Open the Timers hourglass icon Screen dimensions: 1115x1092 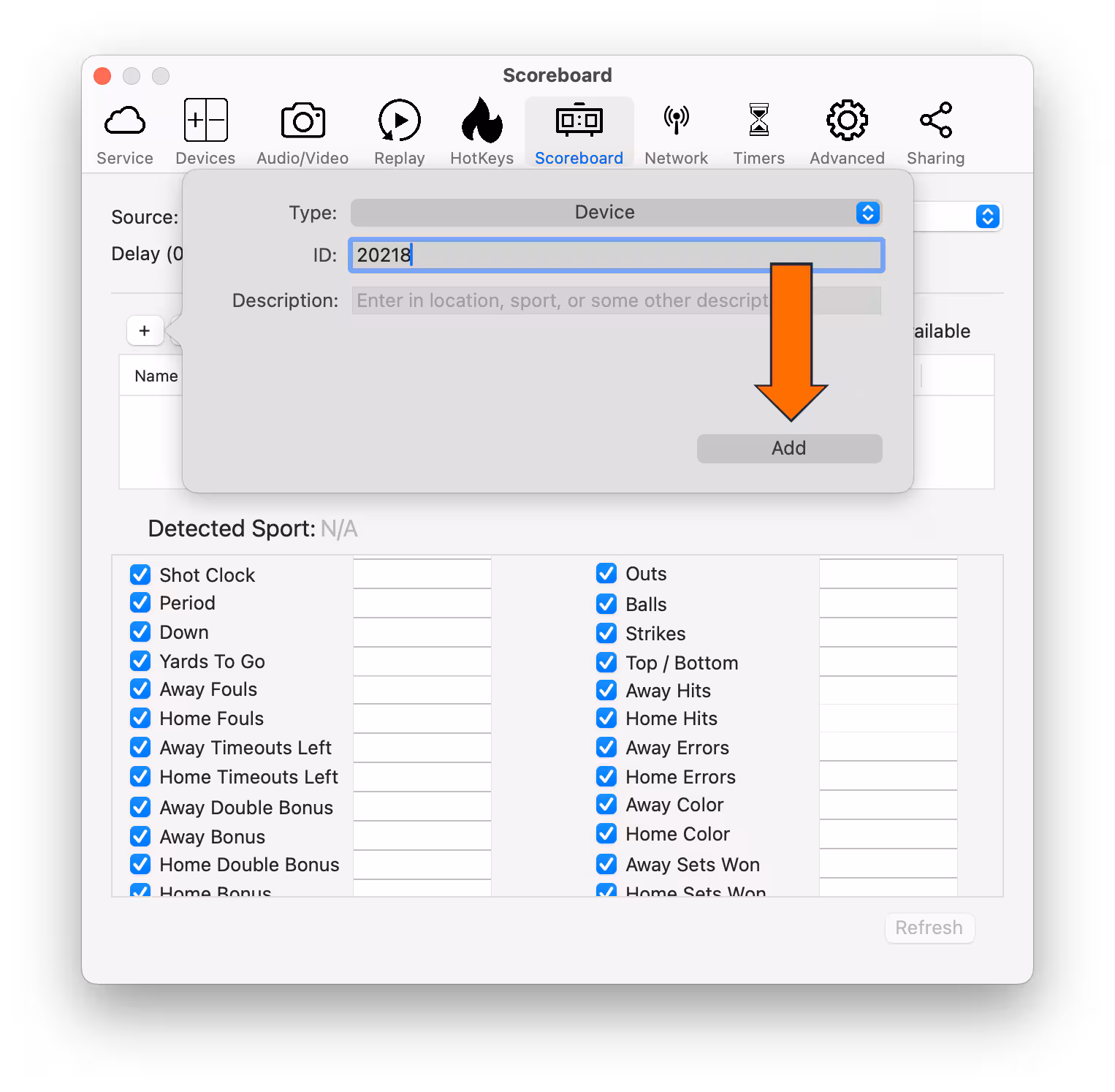pos(758,120)
